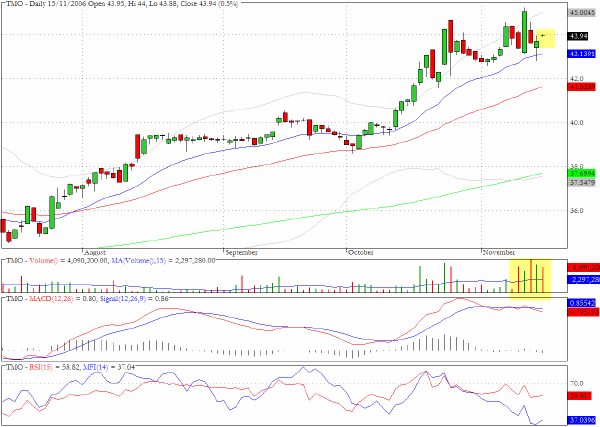Click the 40.0 price axis label

pyautogui.click(x=577, y=122)
